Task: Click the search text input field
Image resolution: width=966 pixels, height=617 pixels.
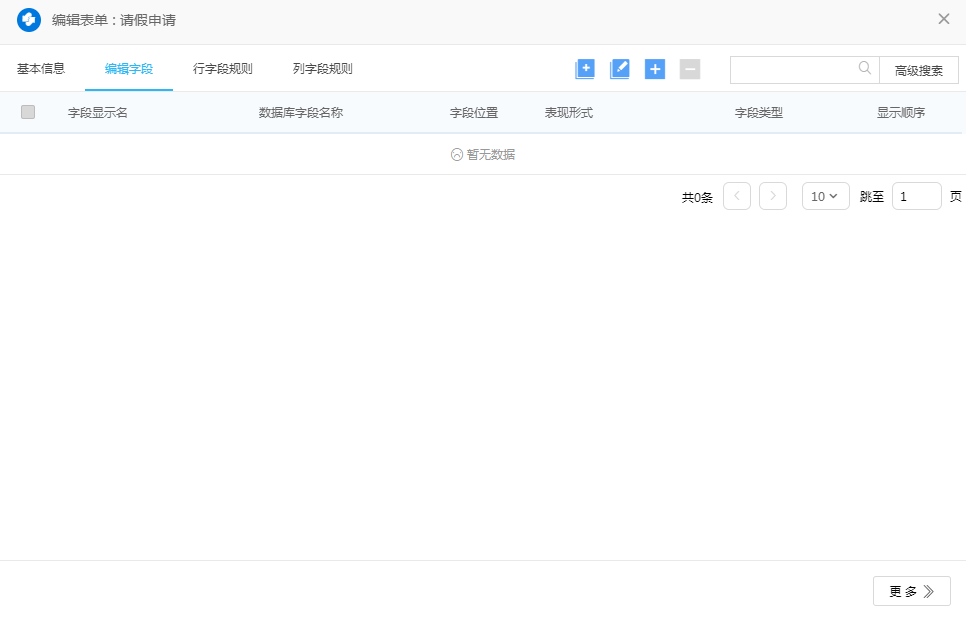Action: [x=793, y=69]
